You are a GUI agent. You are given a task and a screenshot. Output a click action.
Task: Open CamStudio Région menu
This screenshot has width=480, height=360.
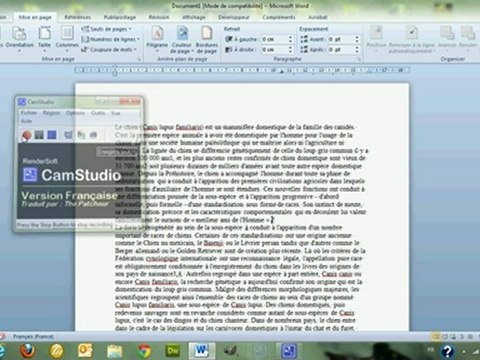pyautogui.click(x=51, y=113)
